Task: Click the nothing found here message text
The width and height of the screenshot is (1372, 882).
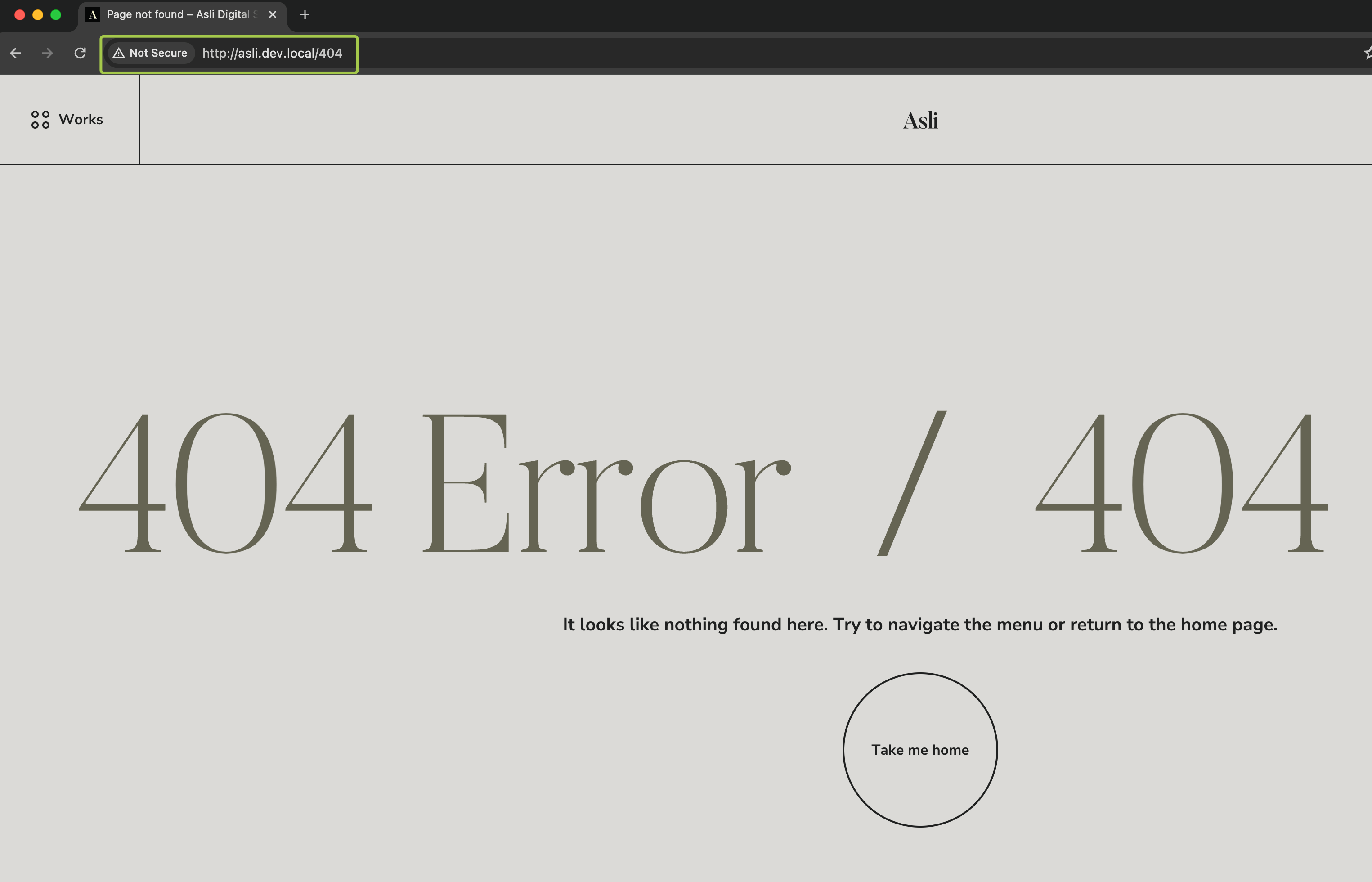Action: [920, 624]
